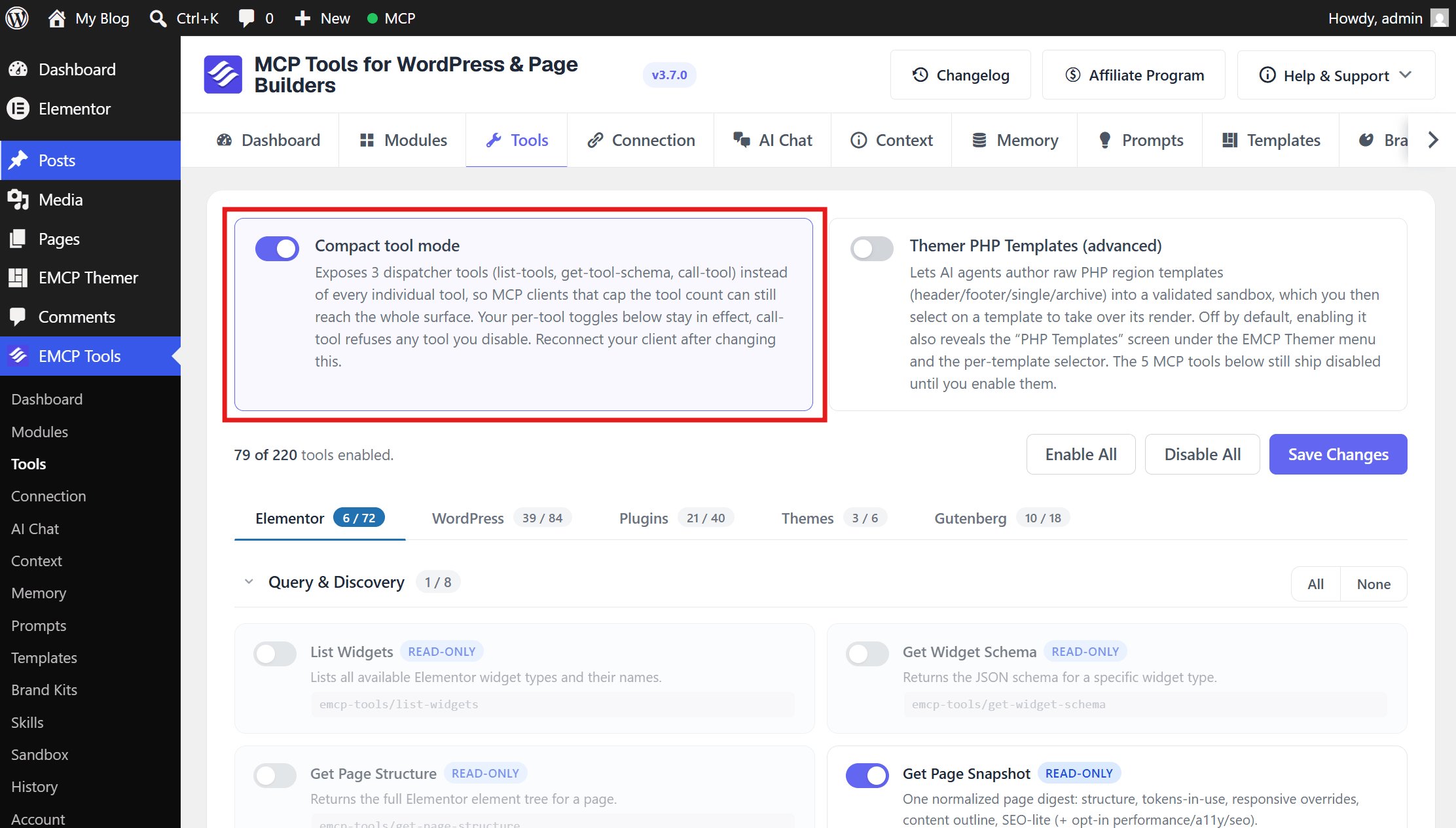Click the Enable All button

click(x=1081, y=454)
